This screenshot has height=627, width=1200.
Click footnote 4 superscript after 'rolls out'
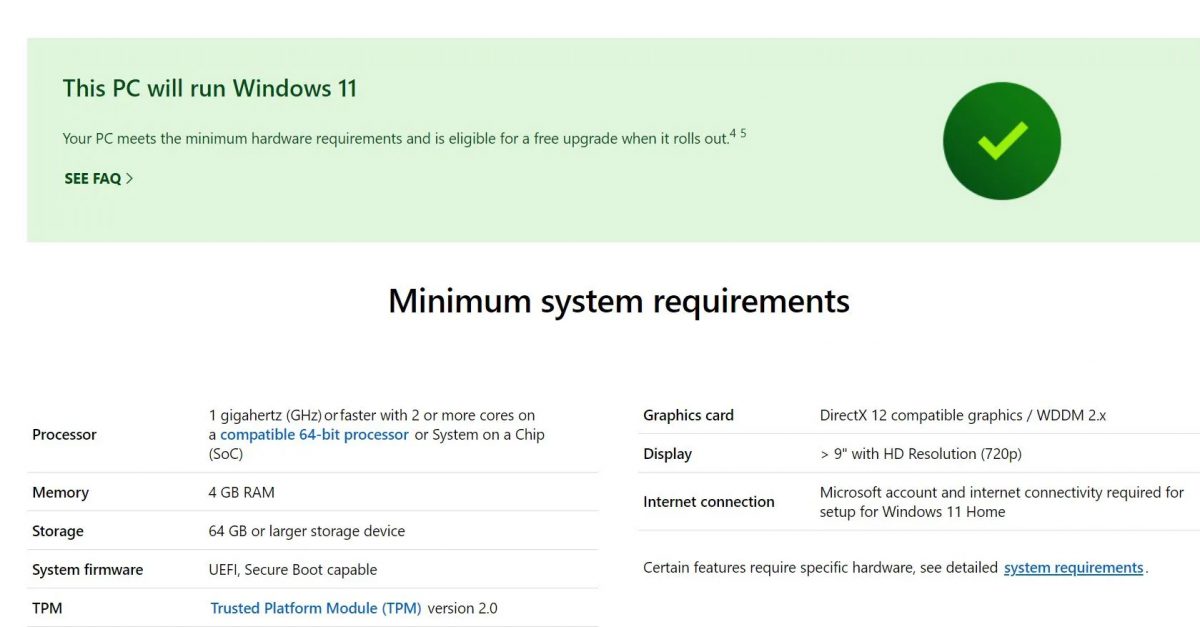[733, 133]
